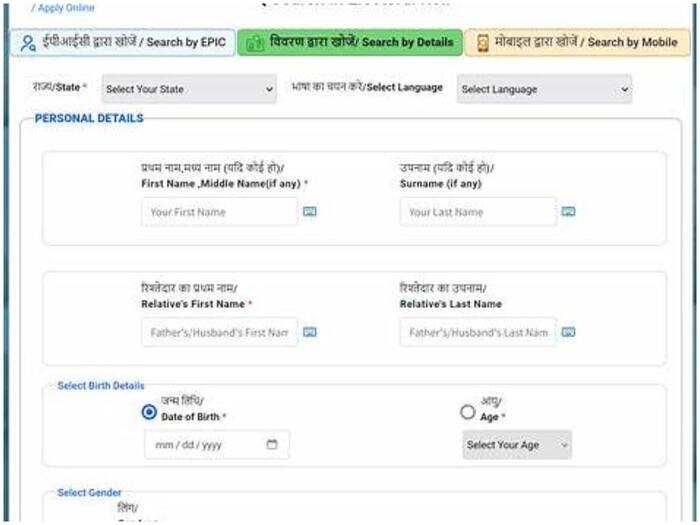Select the Age radio button

(x=468, y=411)
